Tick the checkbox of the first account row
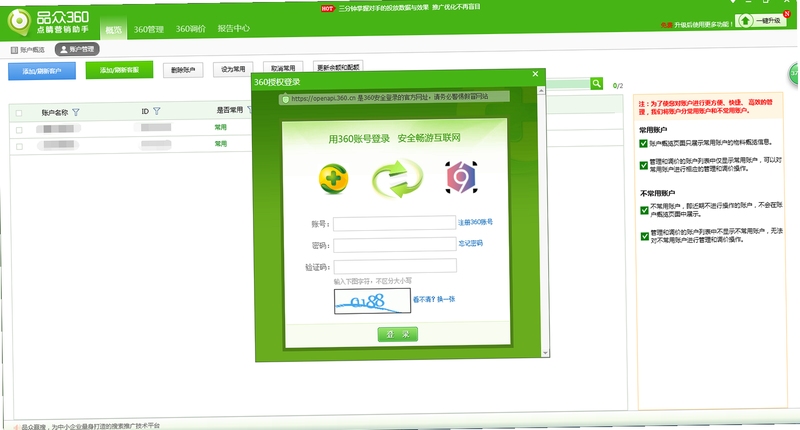 (19, 130)
